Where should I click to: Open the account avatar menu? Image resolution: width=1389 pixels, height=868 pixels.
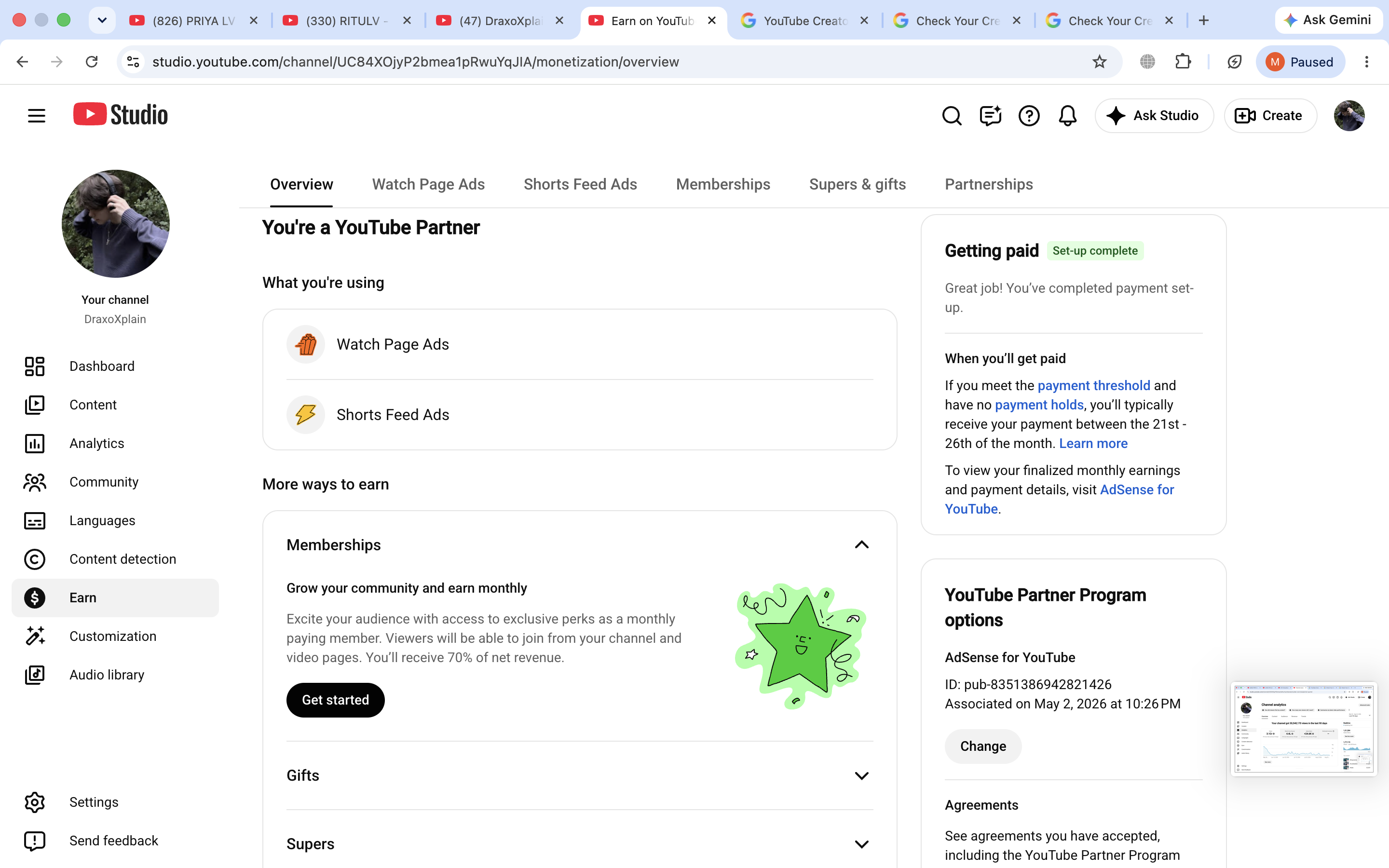[1349, 115]
